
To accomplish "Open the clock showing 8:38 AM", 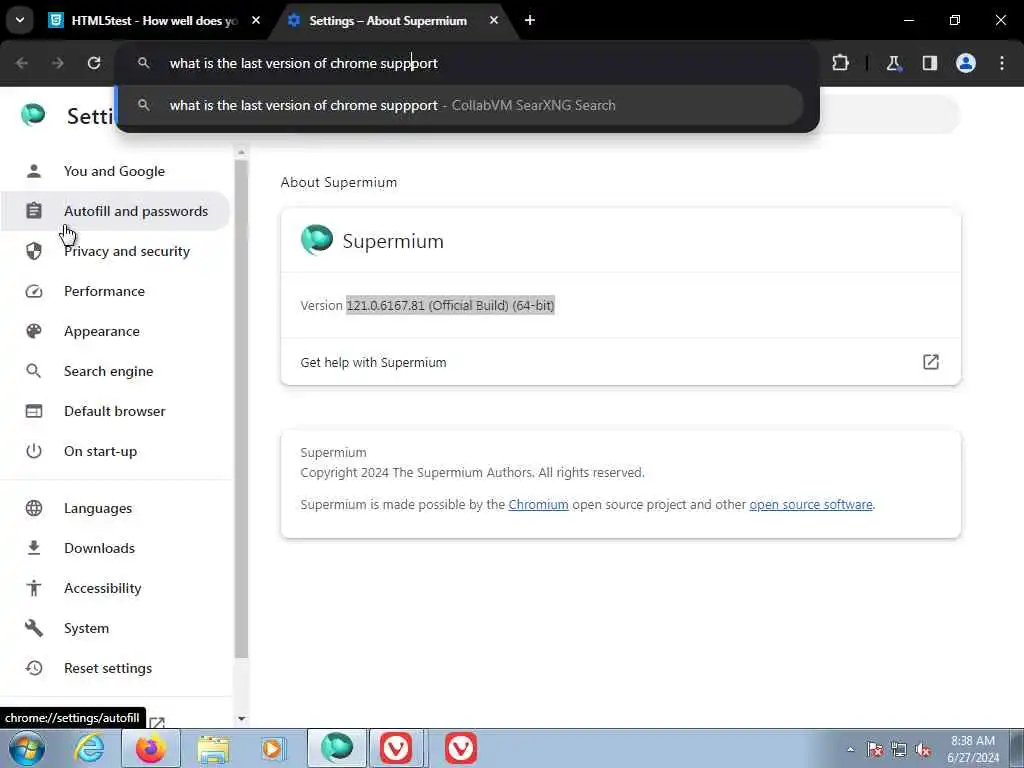I will coord(973,749).
